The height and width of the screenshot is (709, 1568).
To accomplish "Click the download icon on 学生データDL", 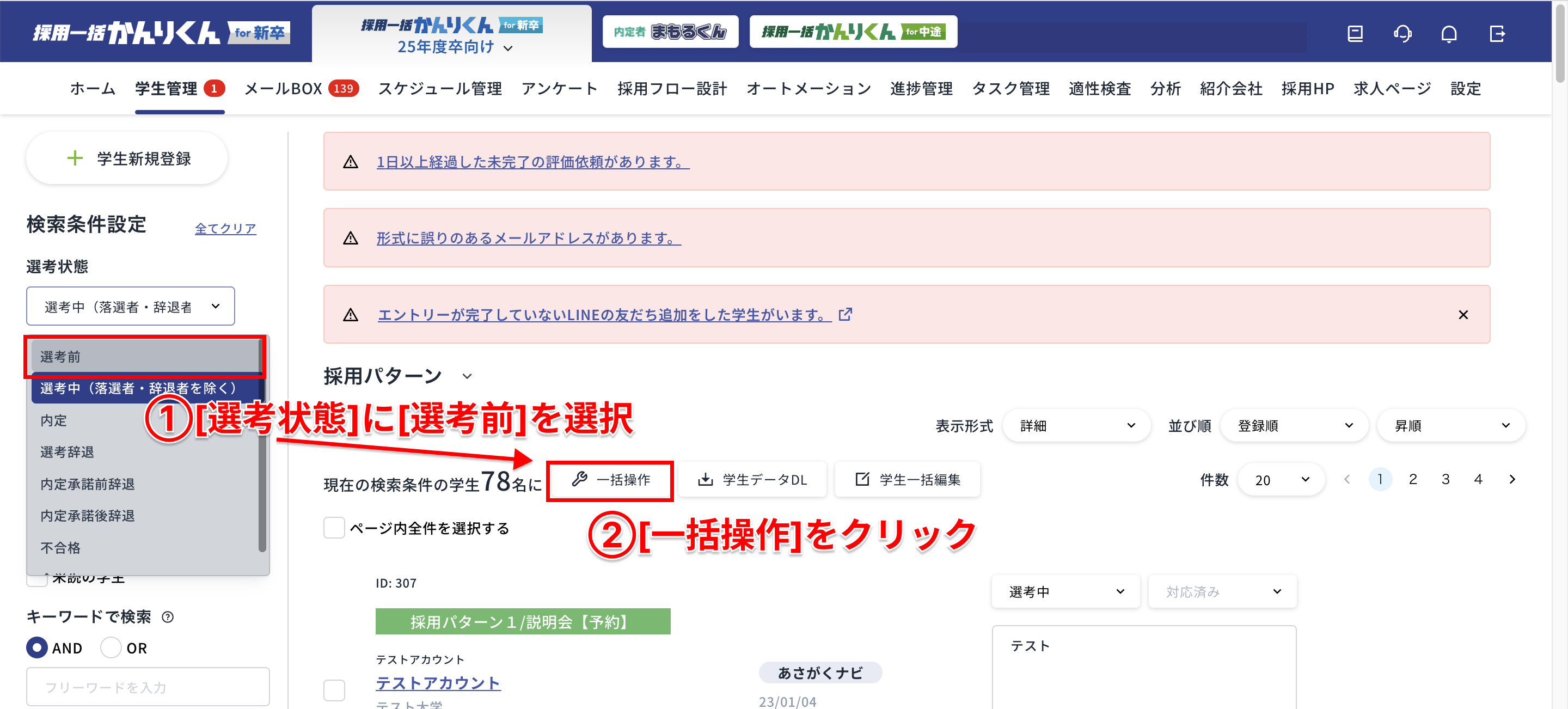I will click(705, 479).
